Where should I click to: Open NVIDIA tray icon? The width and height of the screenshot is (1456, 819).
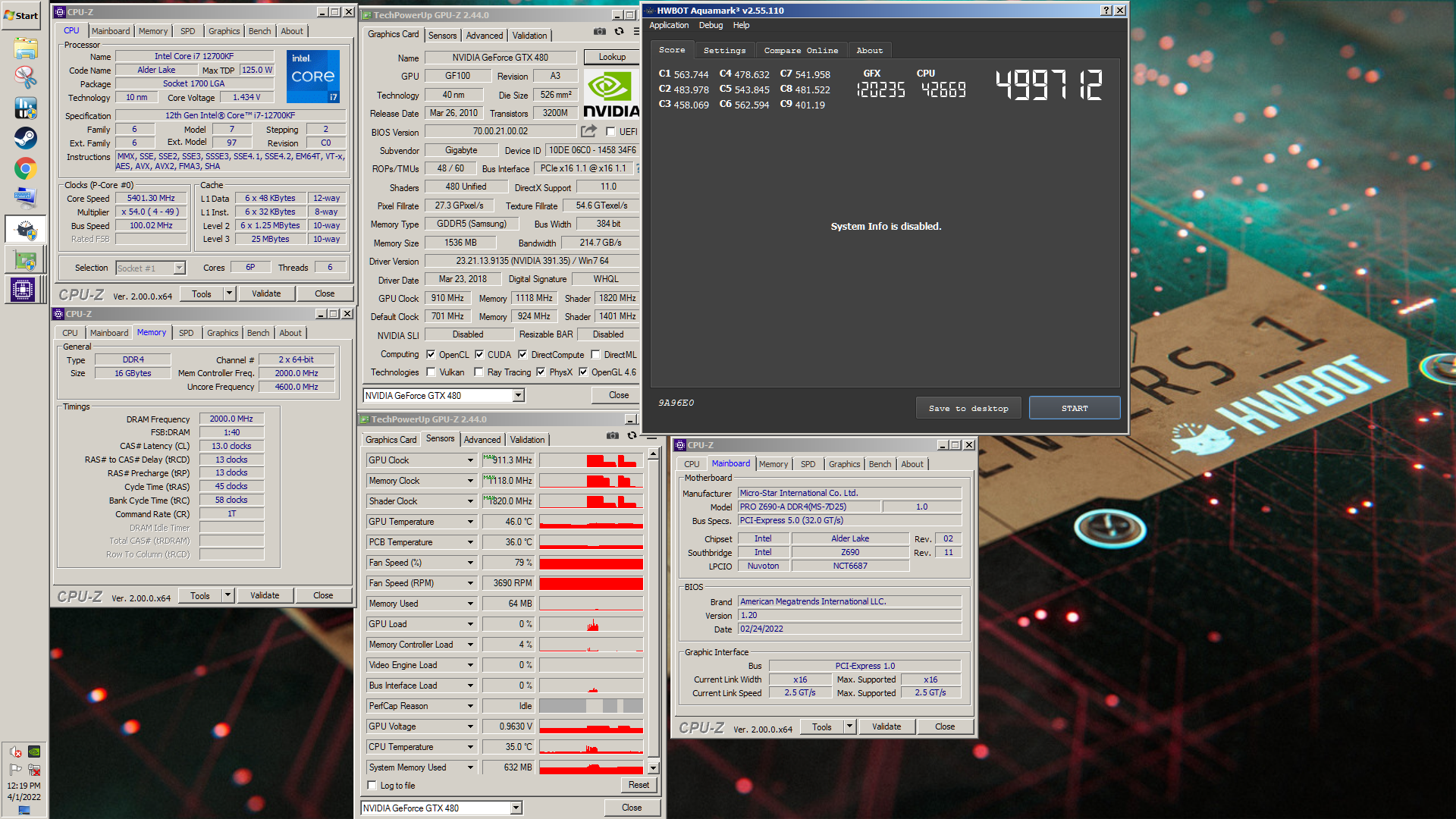click(x=34, y=752)
